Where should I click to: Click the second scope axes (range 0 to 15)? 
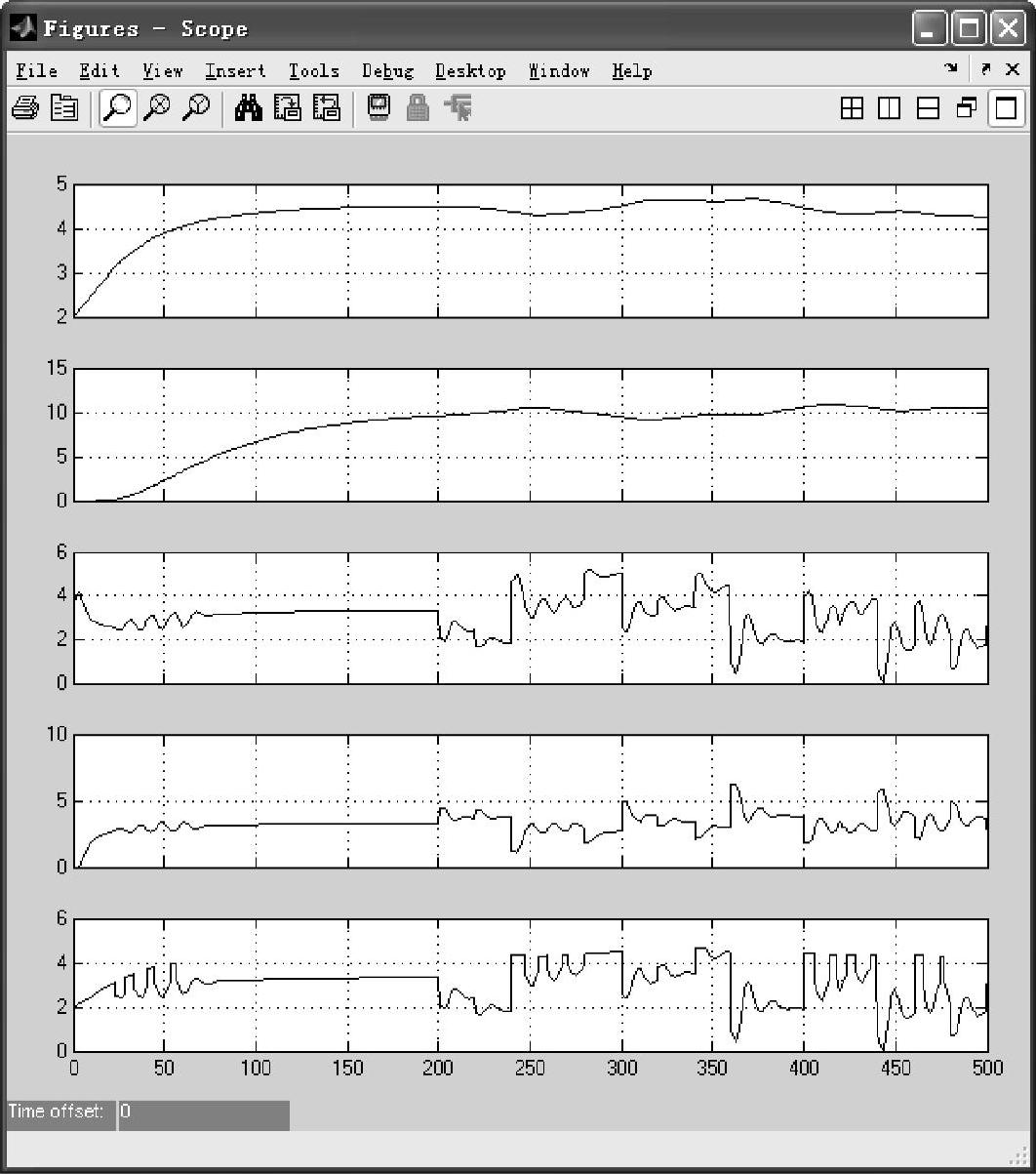point(531,435)
